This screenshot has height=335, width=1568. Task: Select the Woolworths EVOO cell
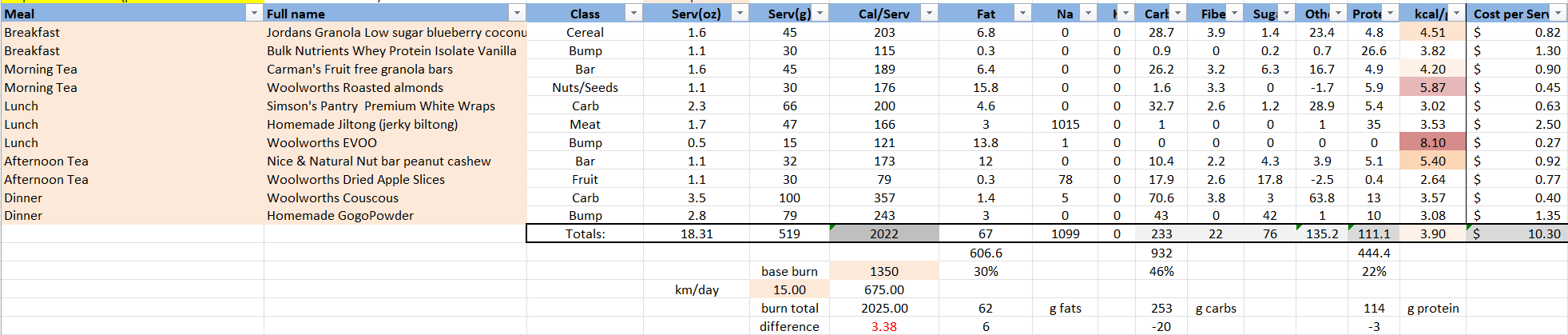click(395, 142)
